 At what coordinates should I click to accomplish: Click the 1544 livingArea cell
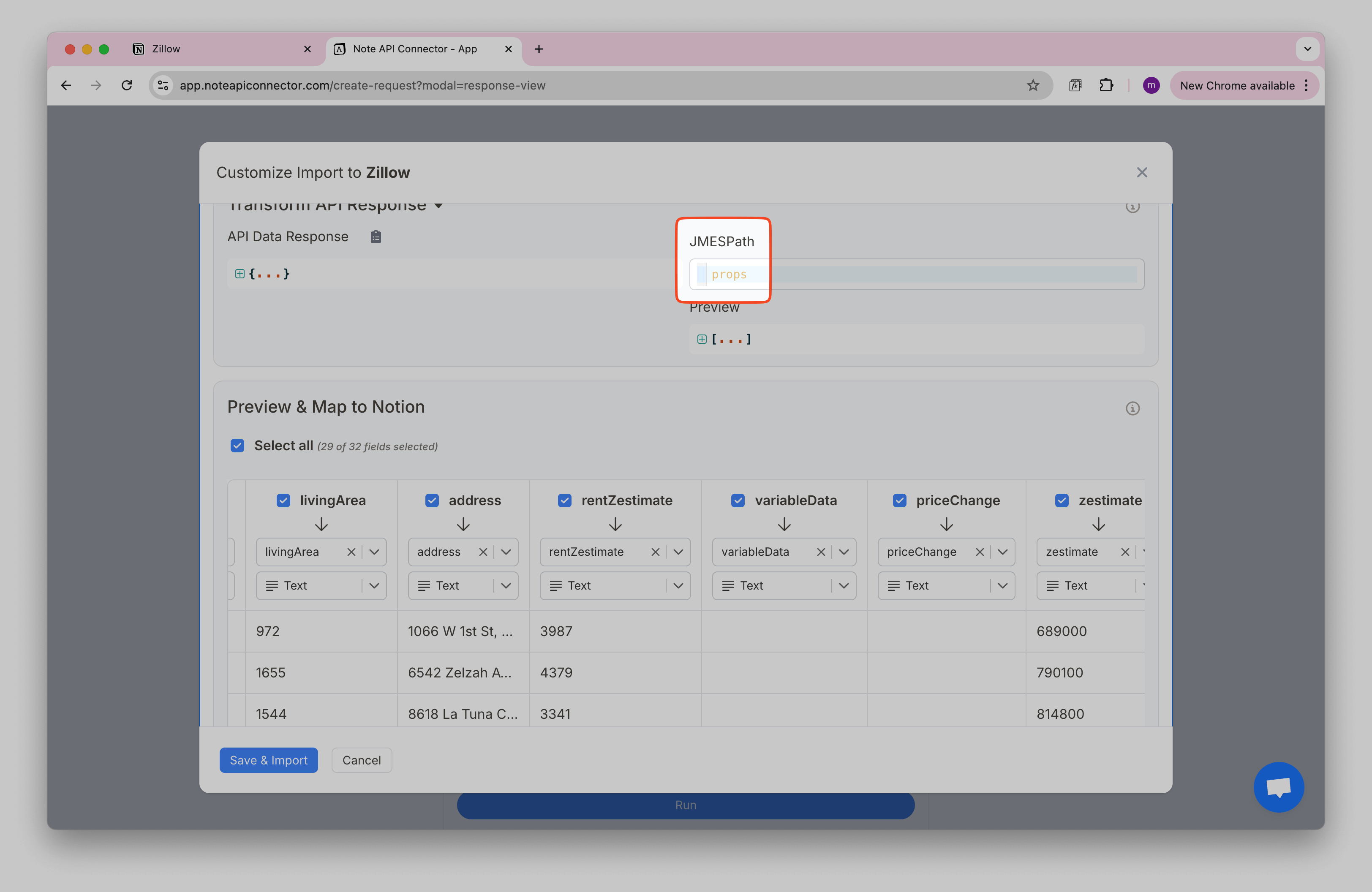point(321,713)
